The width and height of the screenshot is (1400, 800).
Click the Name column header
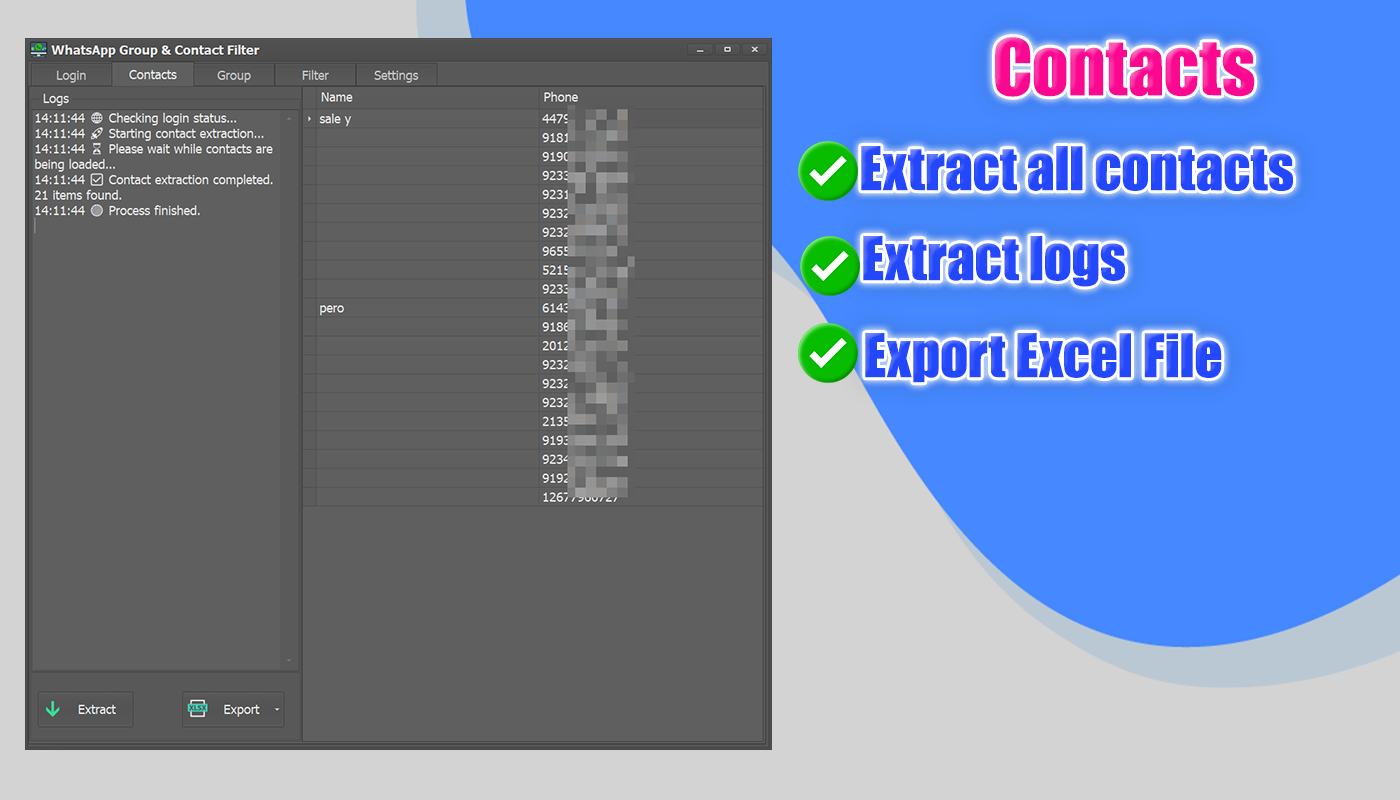[x=427, y=97]
